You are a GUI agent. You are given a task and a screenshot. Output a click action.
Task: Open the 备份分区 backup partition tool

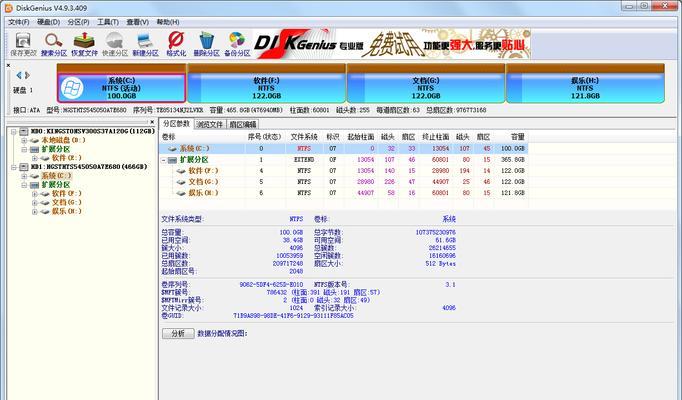click(237, 44)
